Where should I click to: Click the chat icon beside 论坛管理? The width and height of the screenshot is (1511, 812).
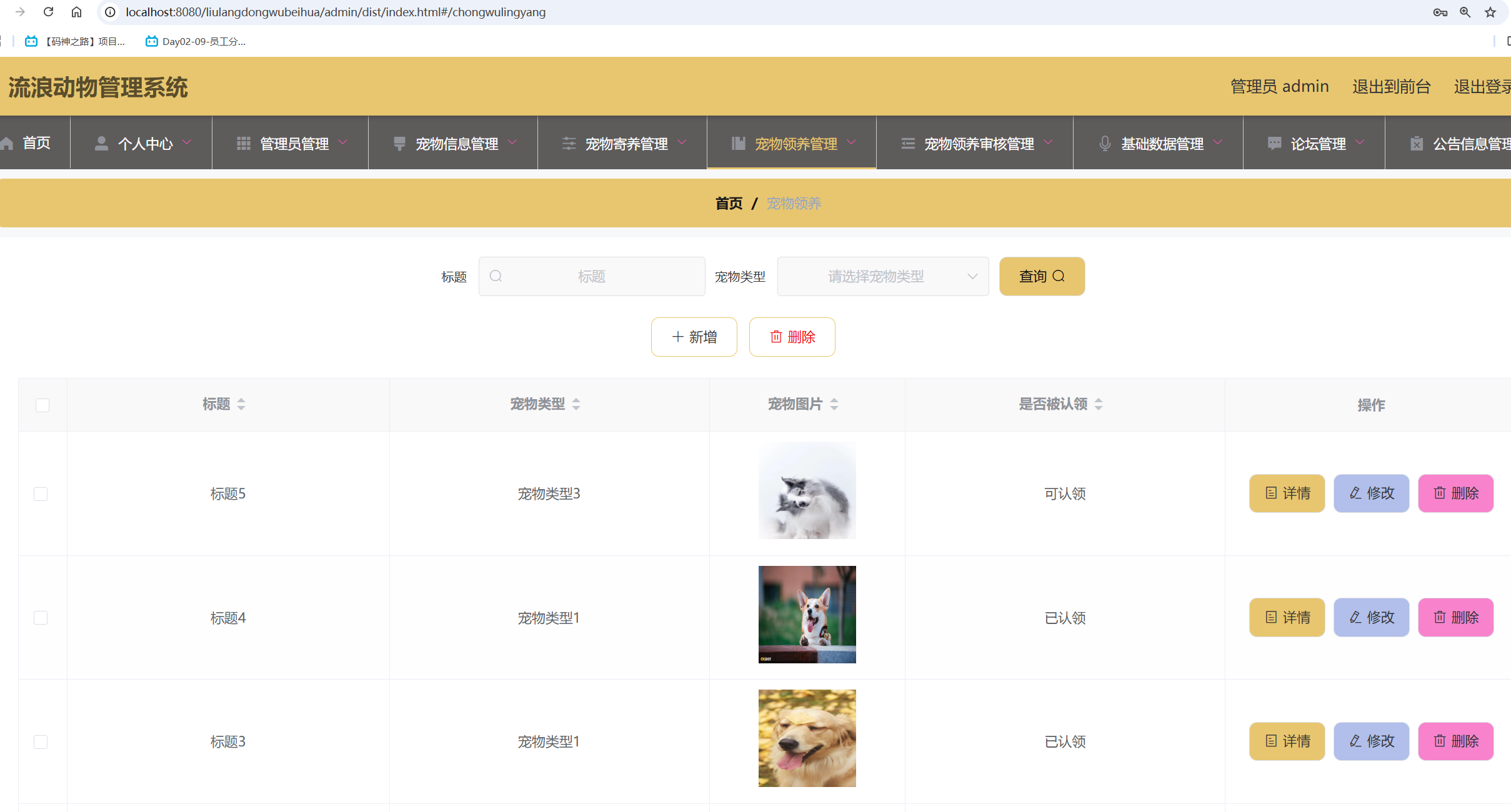click(x=1274, y=143)
